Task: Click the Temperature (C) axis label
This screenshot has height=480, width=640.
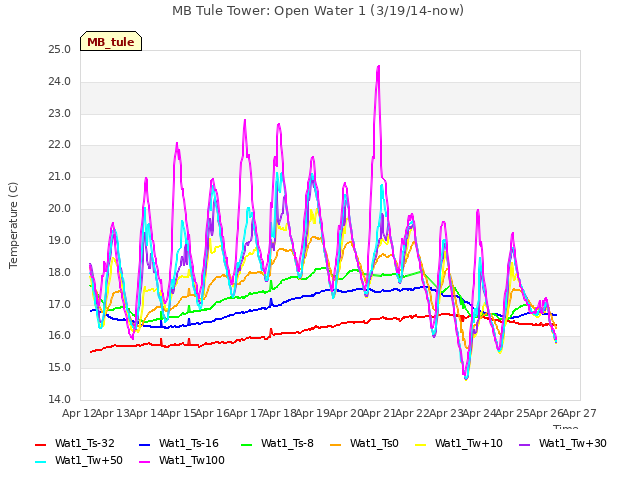Action: point(13,225)
